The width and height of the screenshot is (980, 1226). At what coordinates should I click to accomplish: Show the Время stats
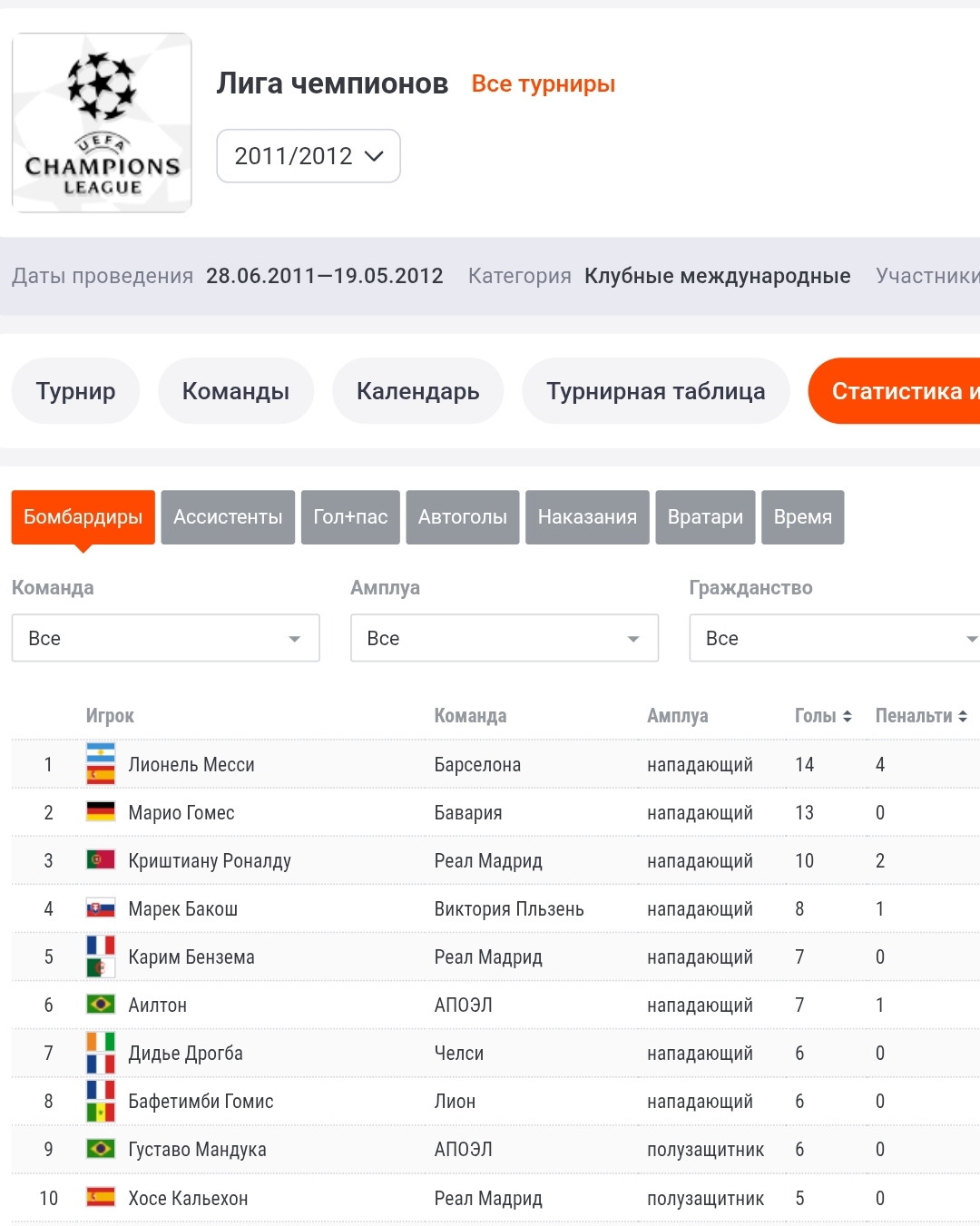(x=803, y=517)
